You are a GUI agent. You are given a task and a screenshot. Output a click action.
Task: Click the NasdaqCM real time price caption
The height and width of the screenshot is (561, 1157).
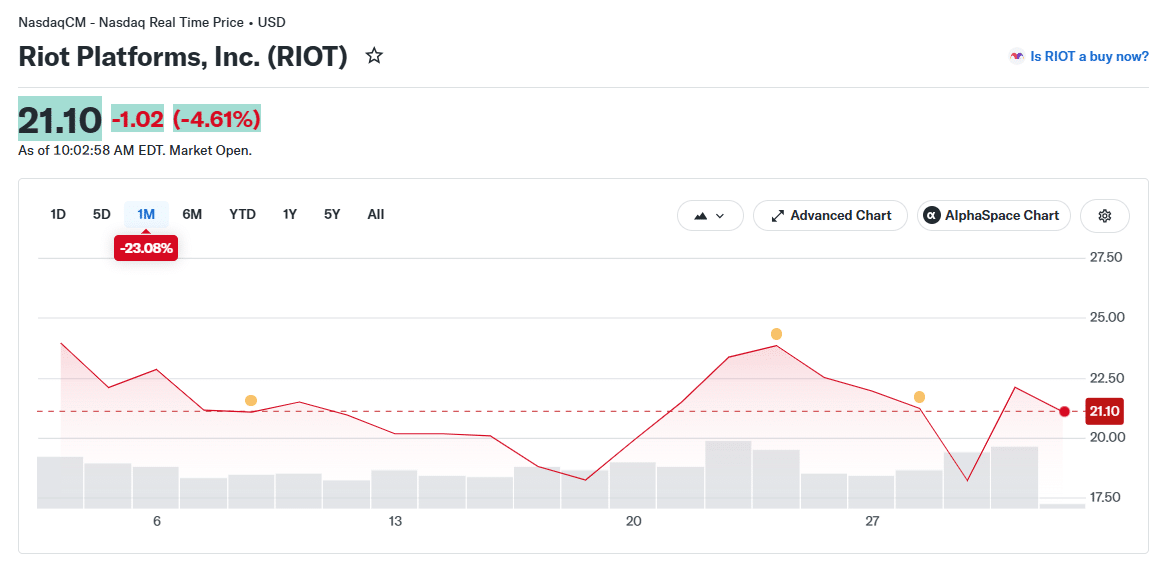point(151,22)
